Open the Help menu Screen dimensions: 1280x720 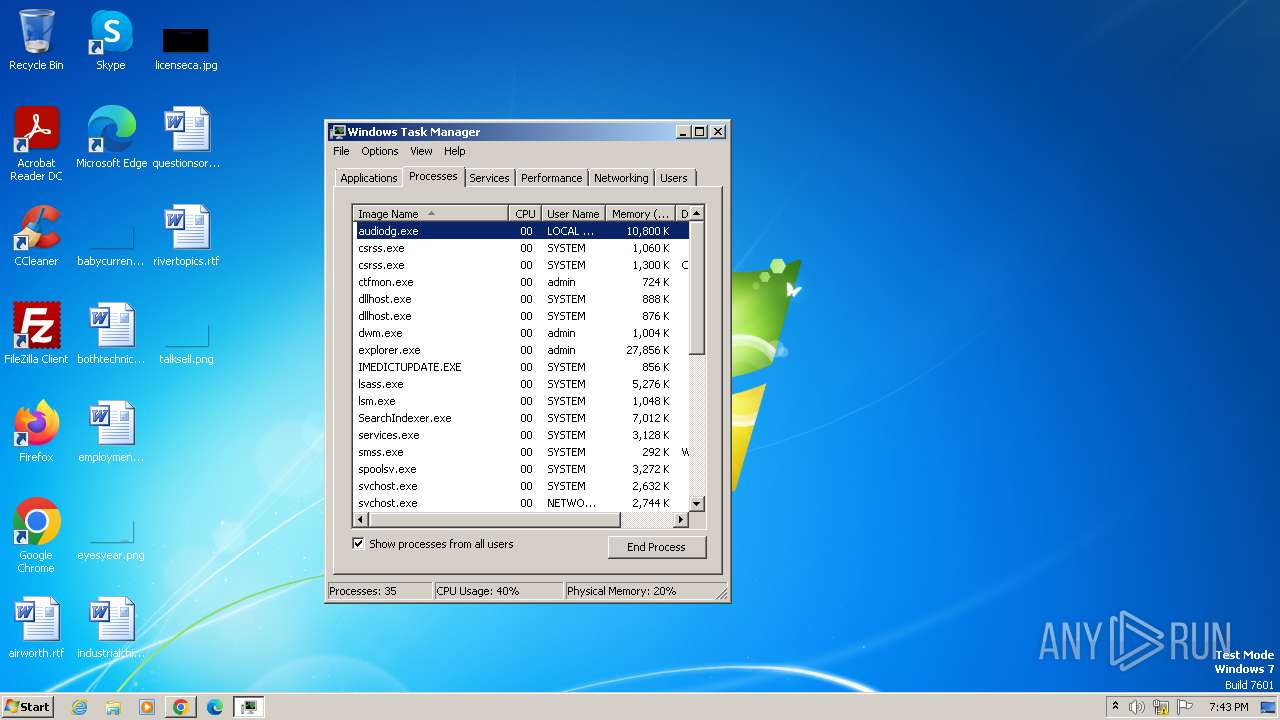[x=454, y=151]
